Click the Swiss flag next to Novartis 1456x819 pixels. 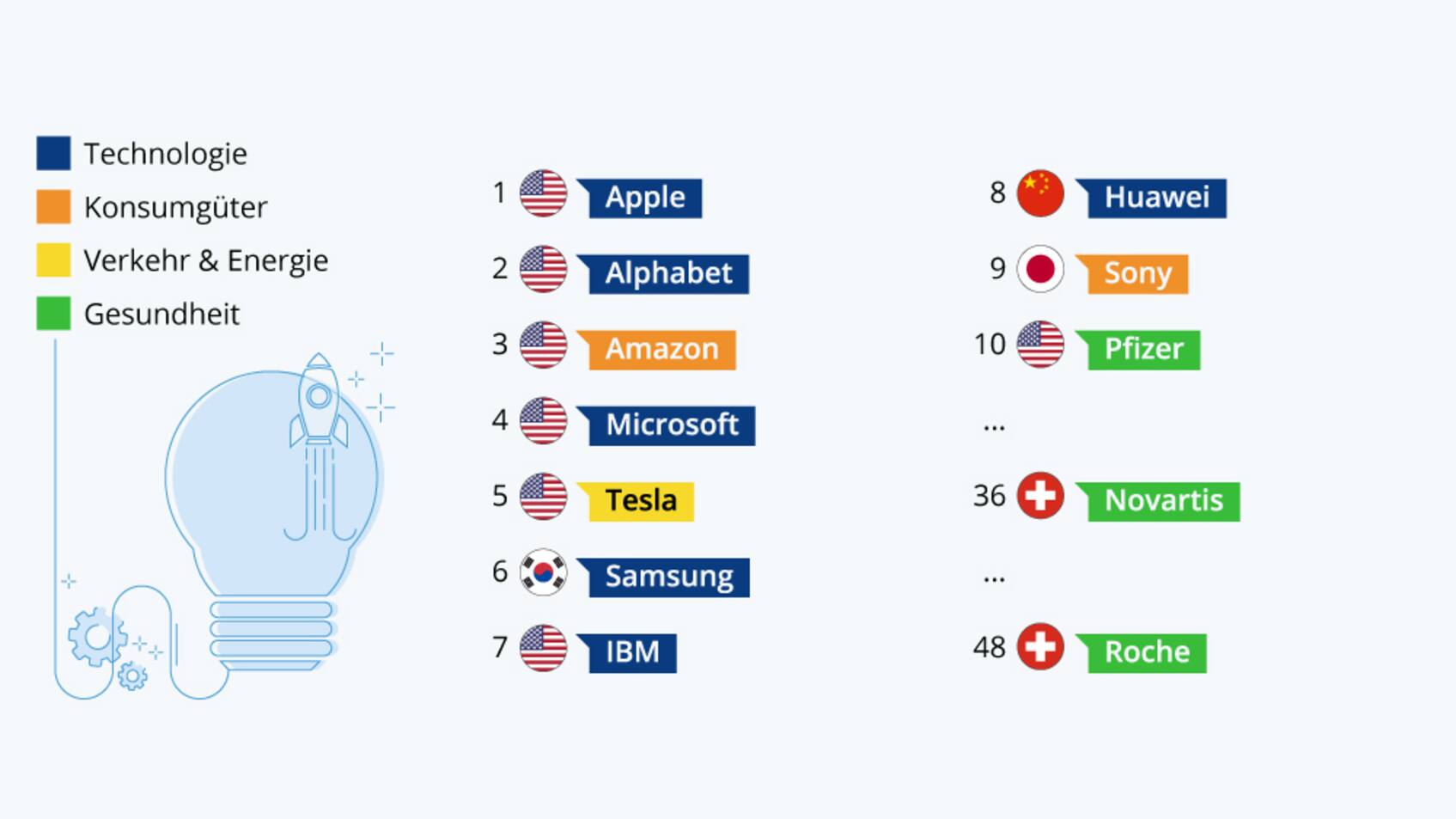1040,496
